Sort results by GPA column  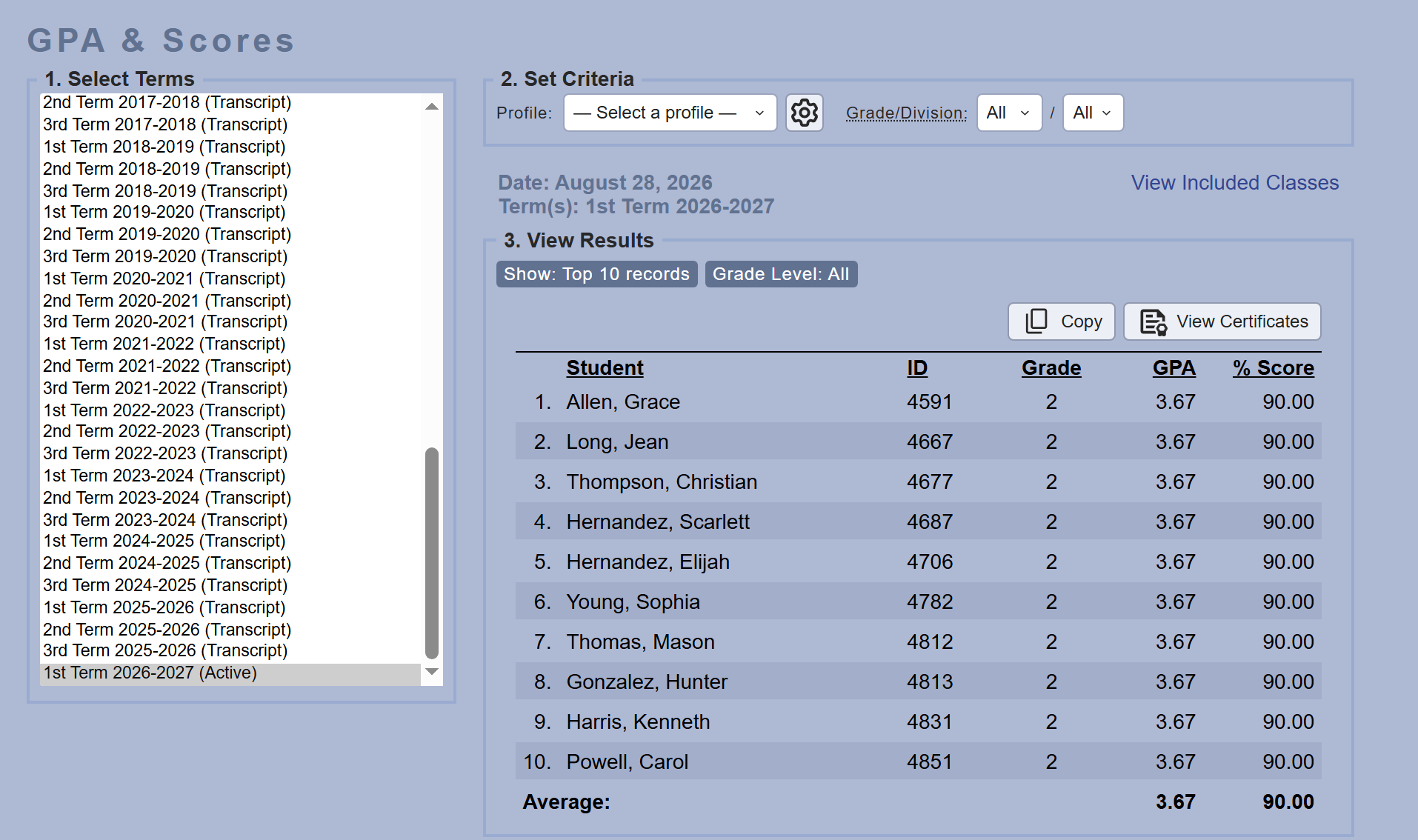[1174, 368]
